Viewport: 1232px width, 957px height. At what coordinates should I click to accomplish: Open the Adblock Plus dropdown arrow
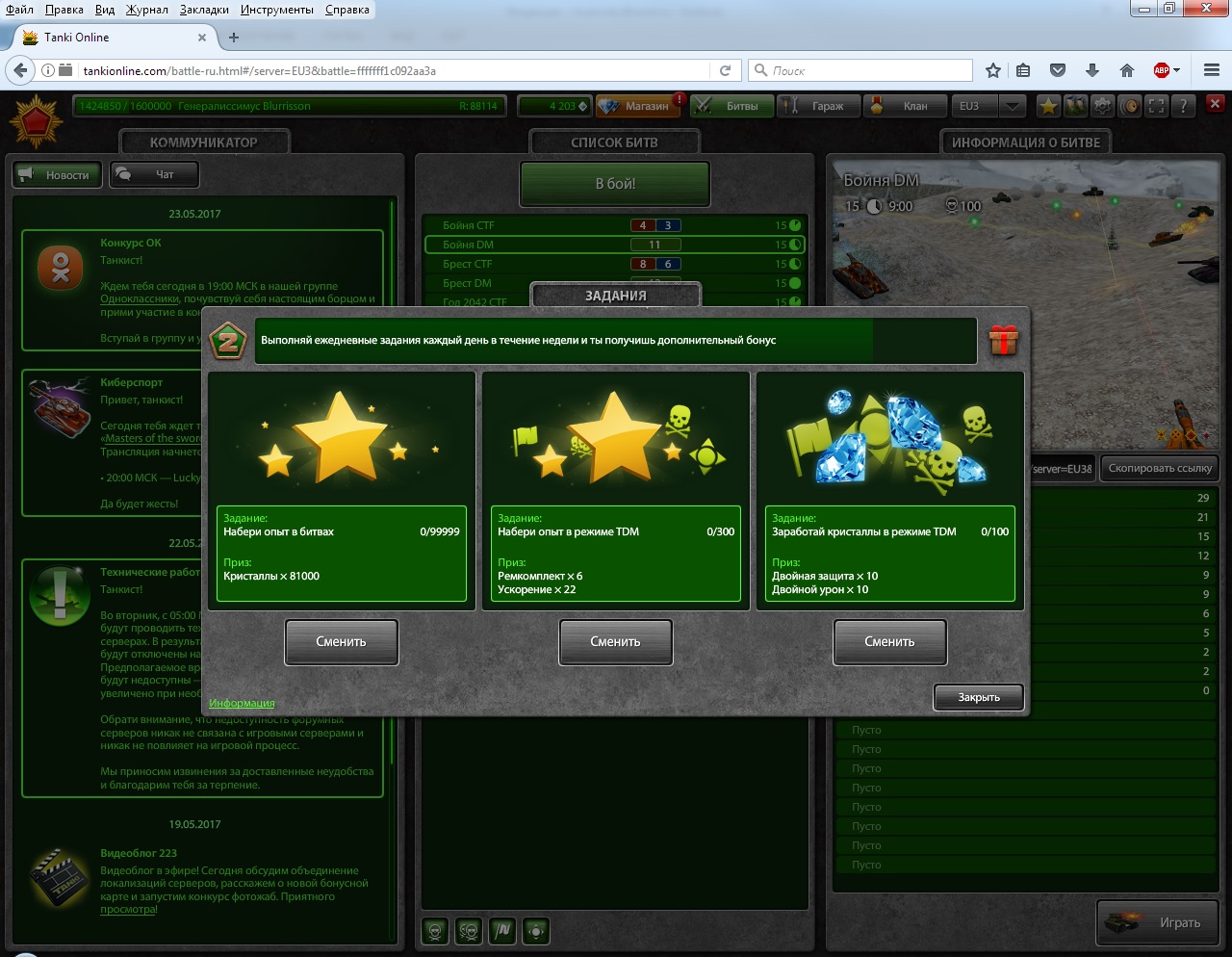click(x=1176, y=70)
